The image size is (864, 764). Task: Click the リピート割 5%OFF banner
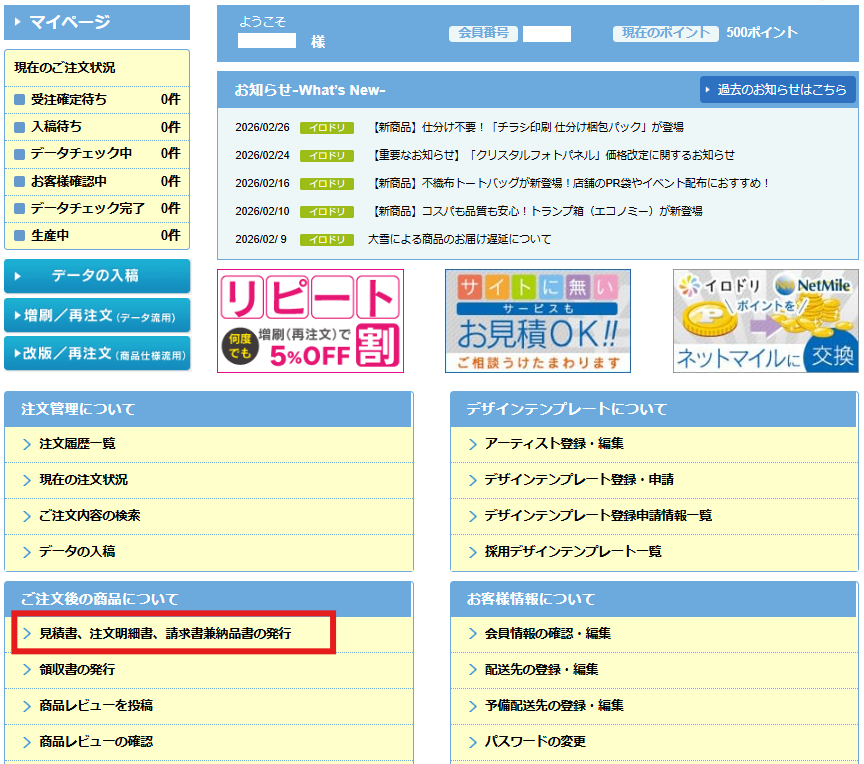click(310, 320)
